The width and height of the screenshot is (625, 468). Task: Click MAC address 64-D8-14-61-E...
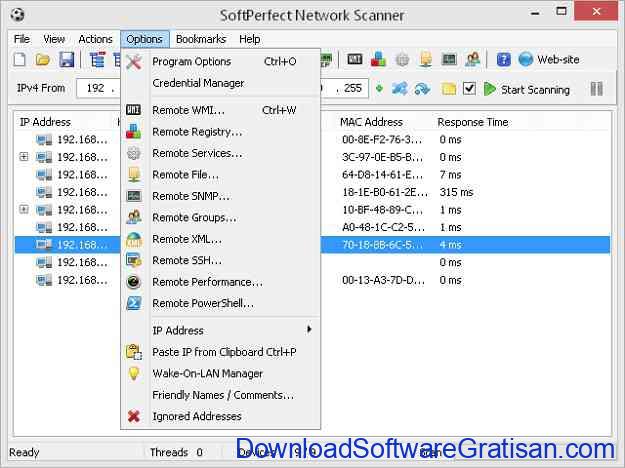coord(382,175)
